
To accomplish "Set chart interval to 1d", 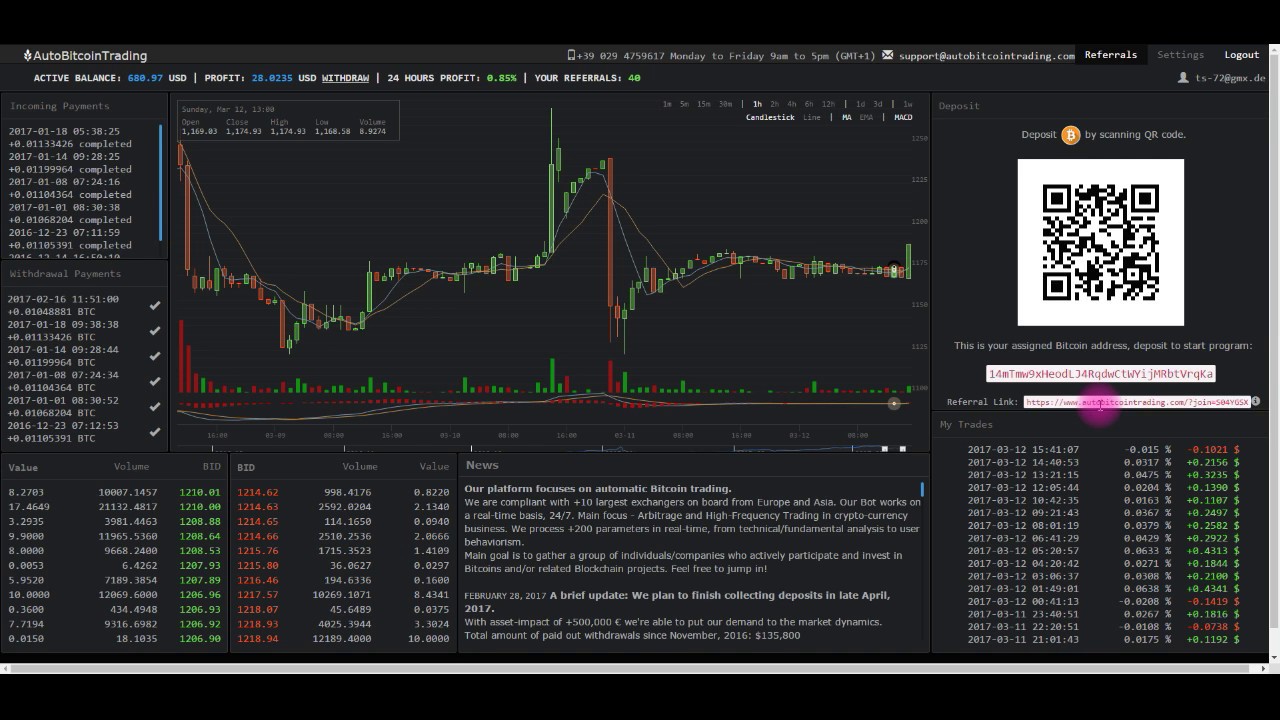I will [x=860, y=104].
